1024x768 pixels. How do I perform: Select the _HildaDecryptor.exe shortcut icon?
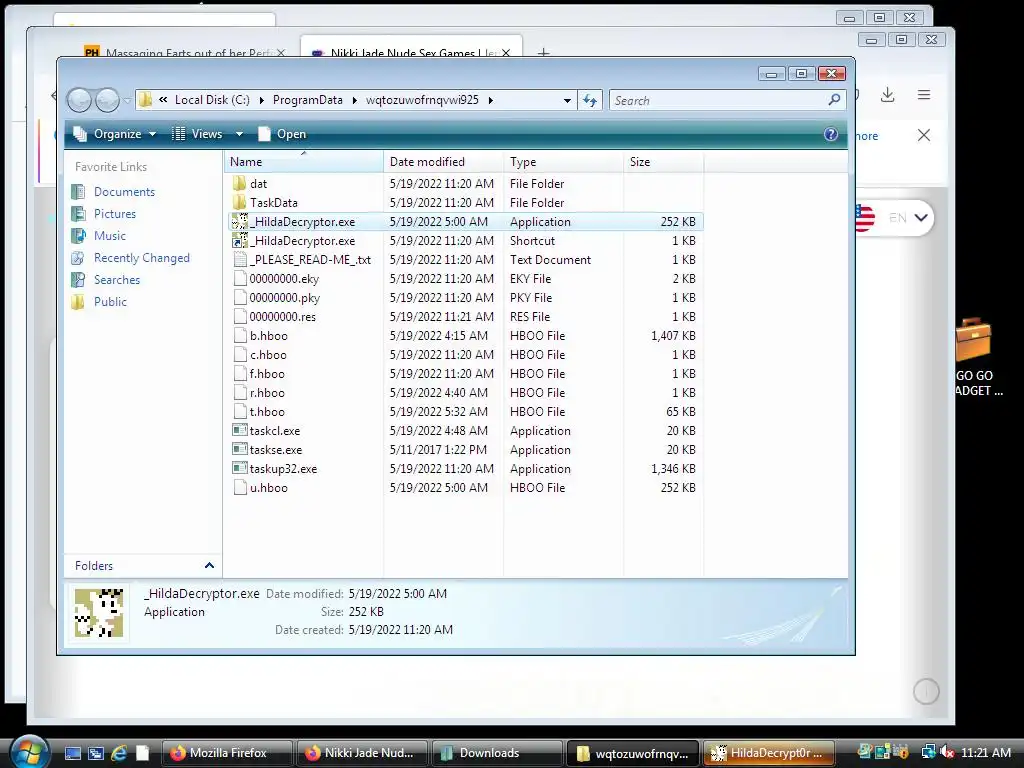click(x=240, y=240)
